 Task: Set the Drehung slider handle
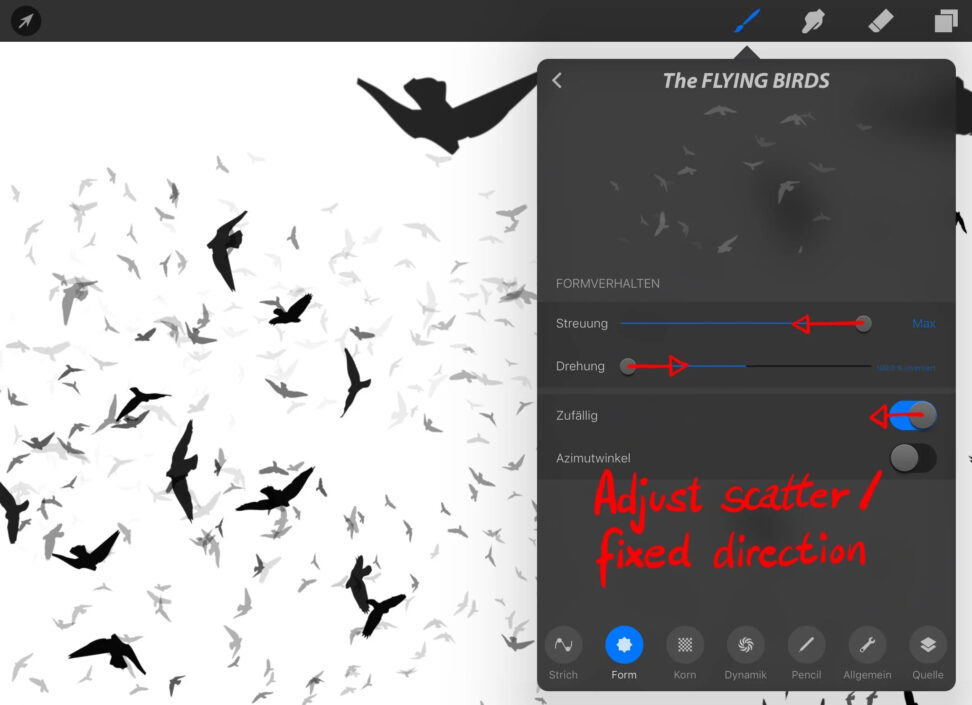[629, 366]
